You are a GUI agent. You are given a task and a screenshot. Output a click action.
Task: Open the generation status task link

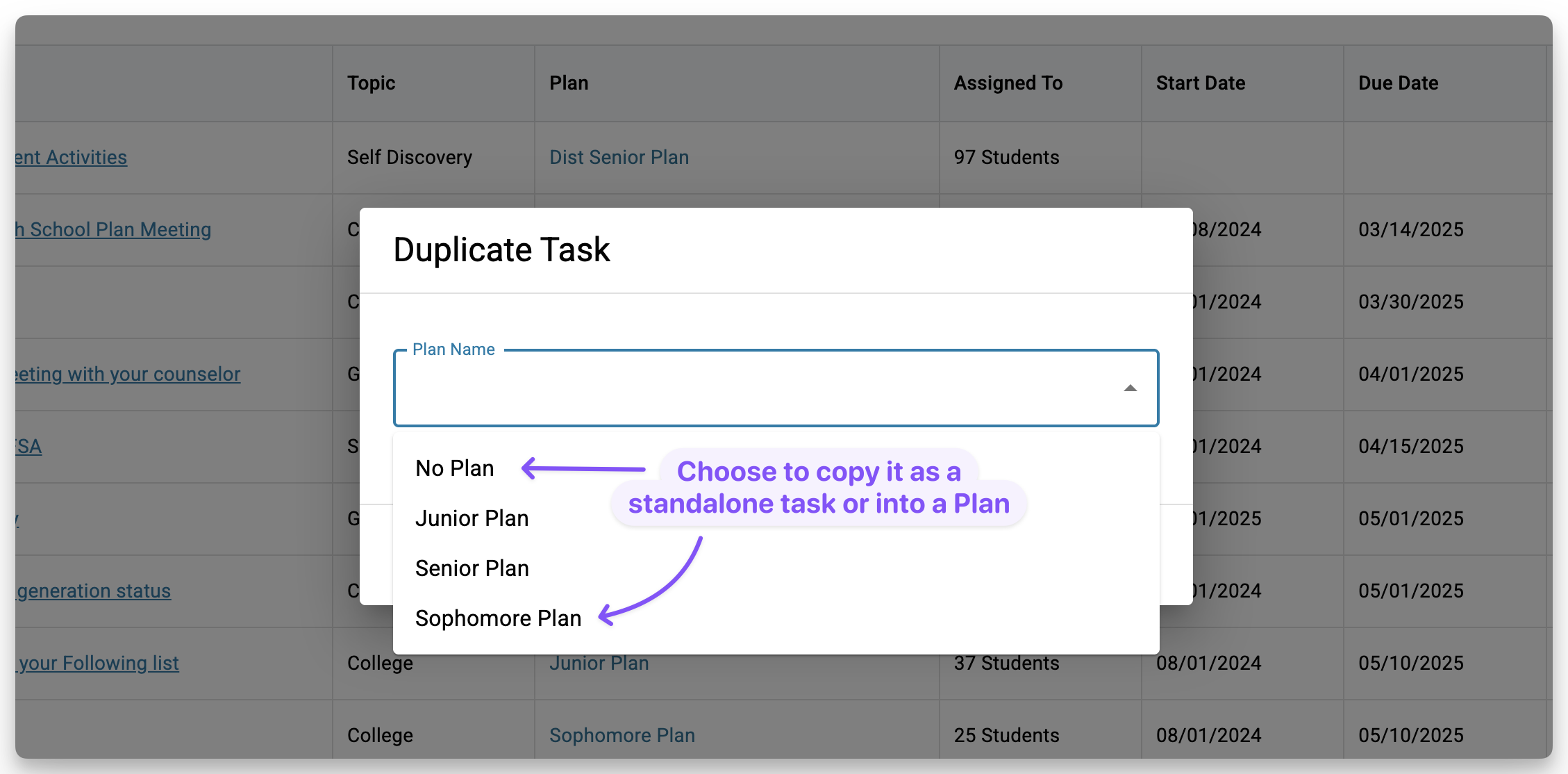(94, 591)
